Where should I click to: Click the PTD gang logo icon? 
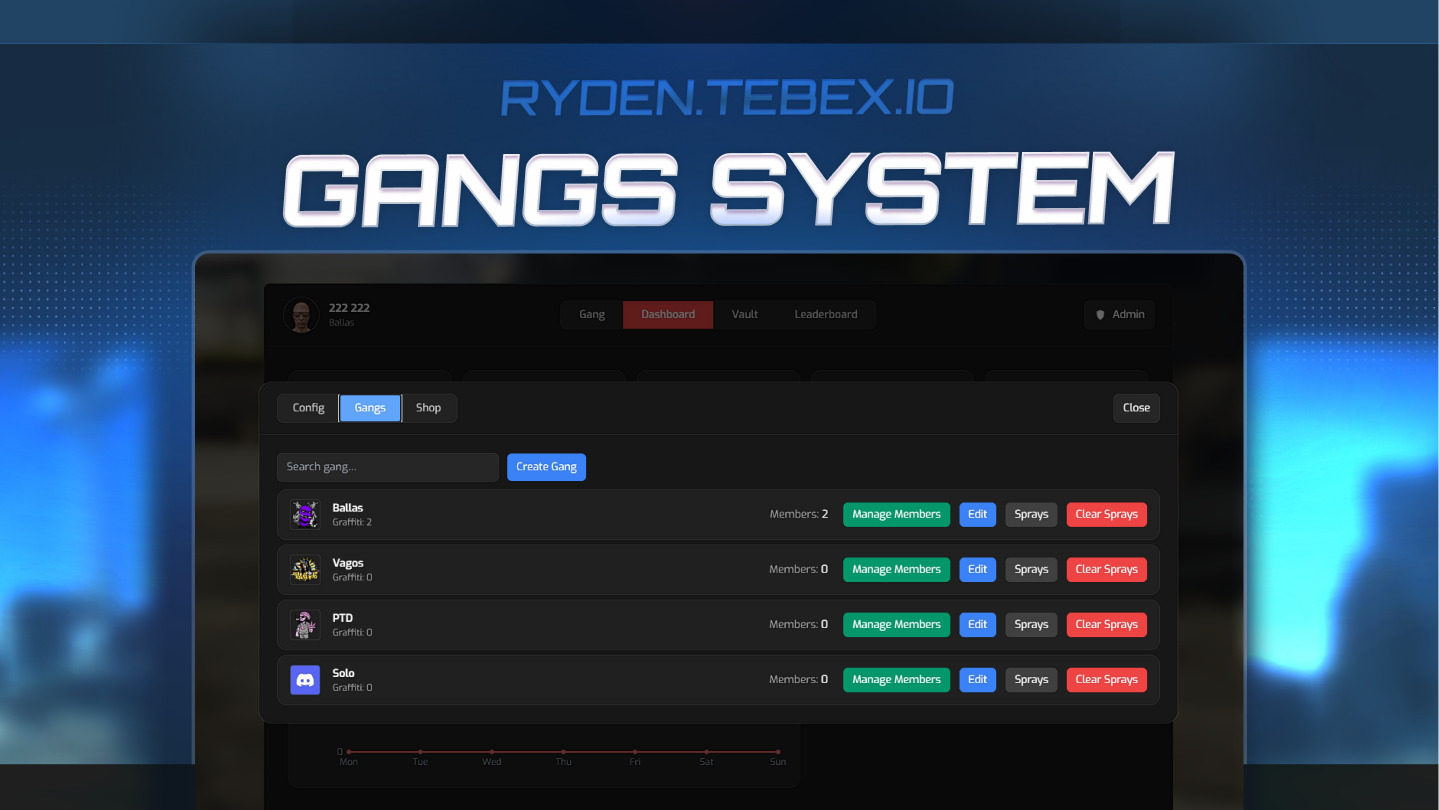tap(305, 625)
